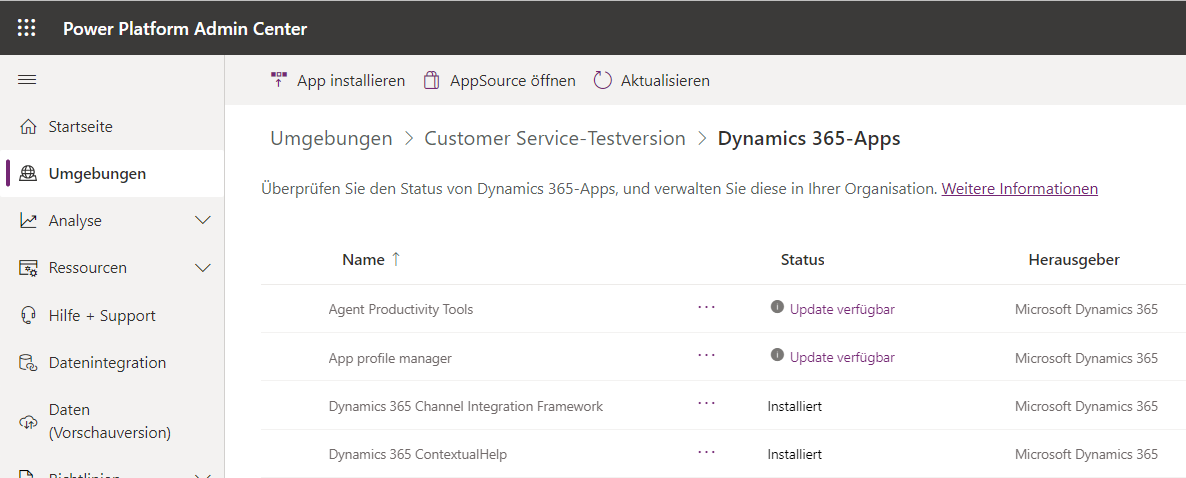Click the App installieren icon
The width and height of the screenshot is (1186, 478).
tap(279, 80)
